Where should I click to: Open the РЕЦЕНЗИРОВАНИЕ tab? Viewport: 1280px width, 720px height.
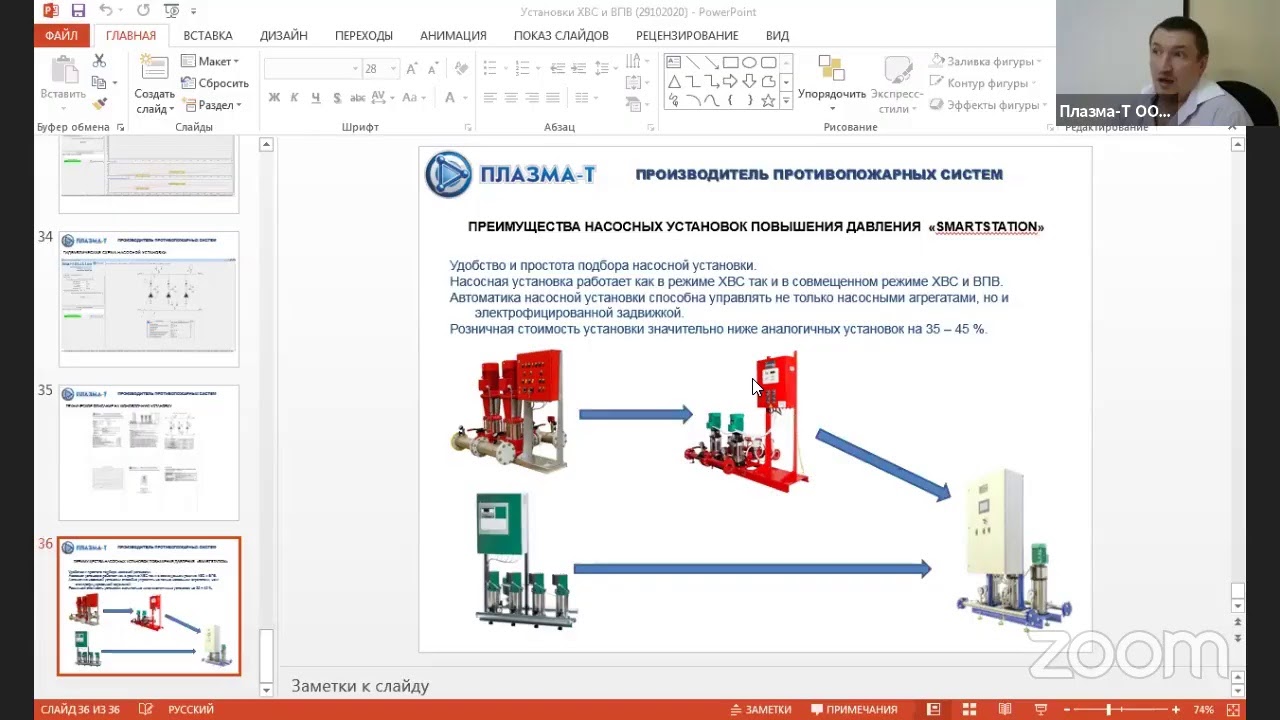(x=687, y=35)
